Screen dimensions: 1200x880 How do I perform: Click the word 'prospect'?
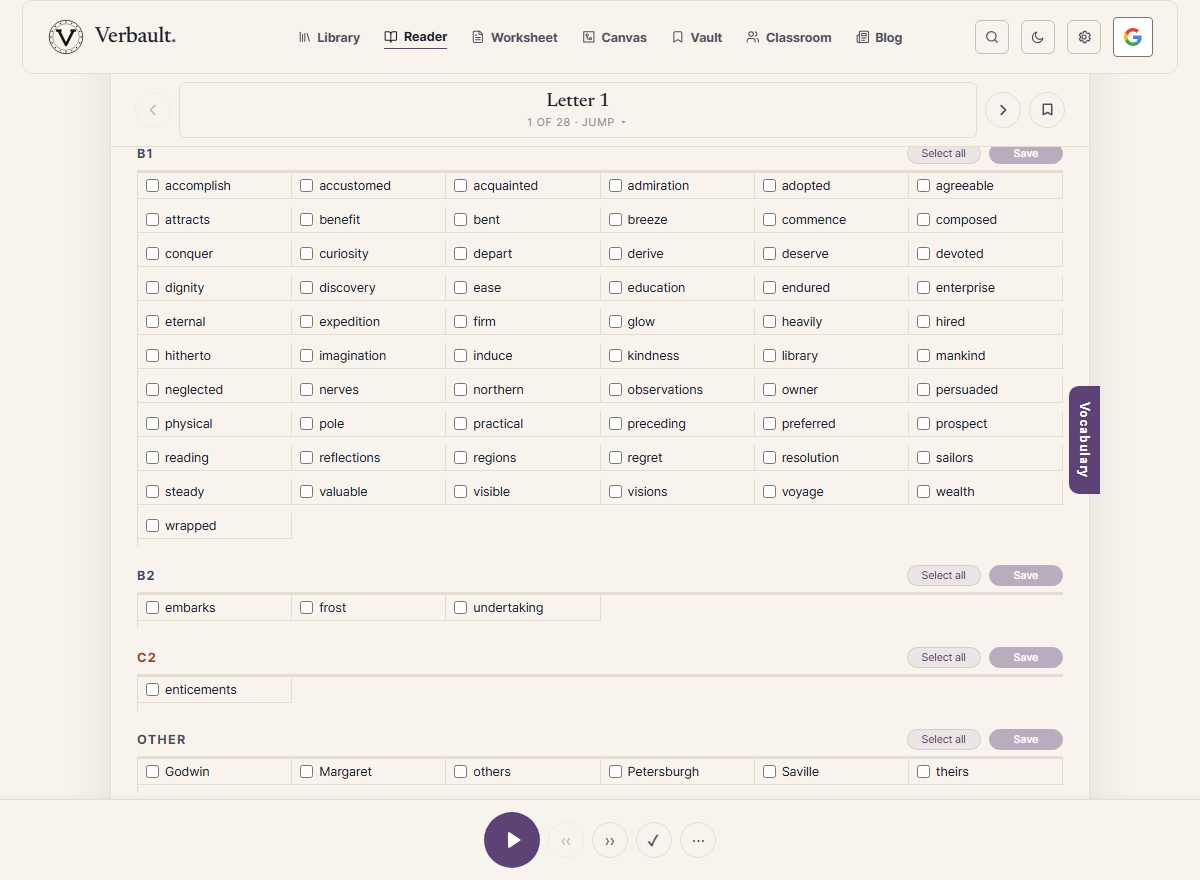click(962, 424)
